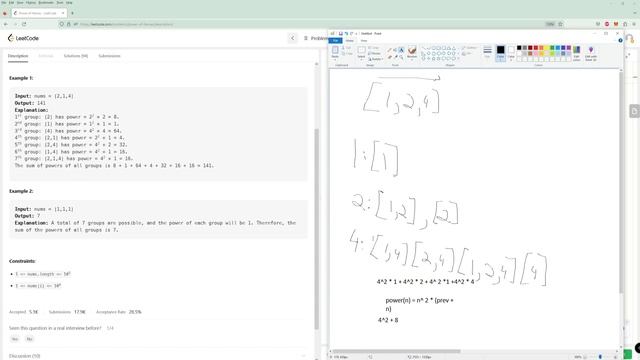Click the Paint zoom slider handle

(x=600, y=357)
